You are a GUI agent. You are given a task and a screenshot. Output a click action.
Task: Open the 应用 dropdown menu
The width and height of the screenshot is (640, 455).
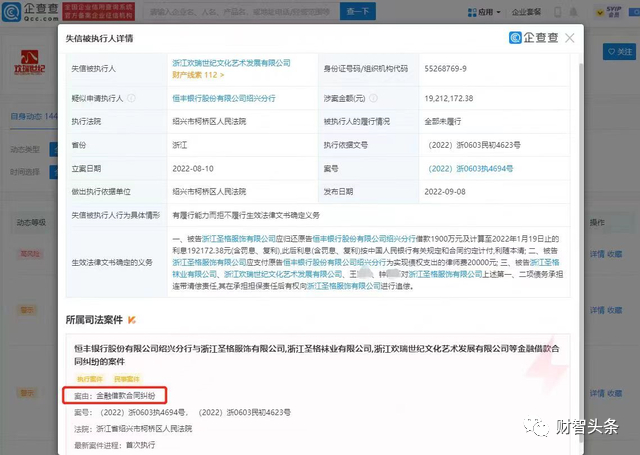[488, 12]
